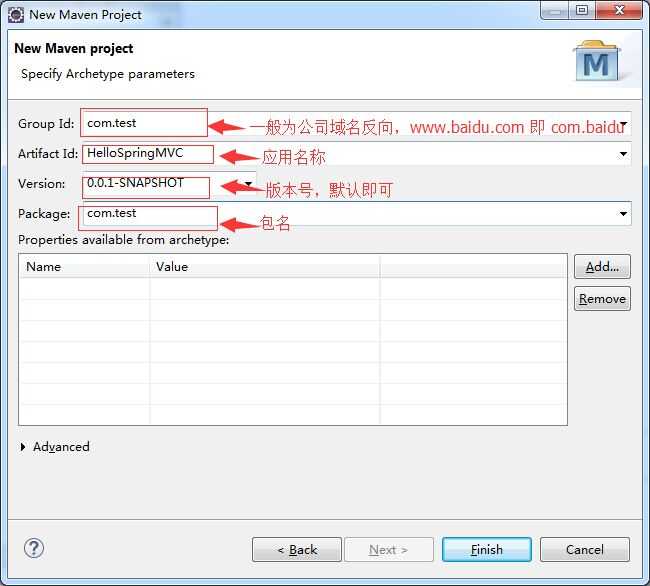Focus the Group Id field containing com.test
This screenshot has width=650, height=586.
(x=357, y=123)
